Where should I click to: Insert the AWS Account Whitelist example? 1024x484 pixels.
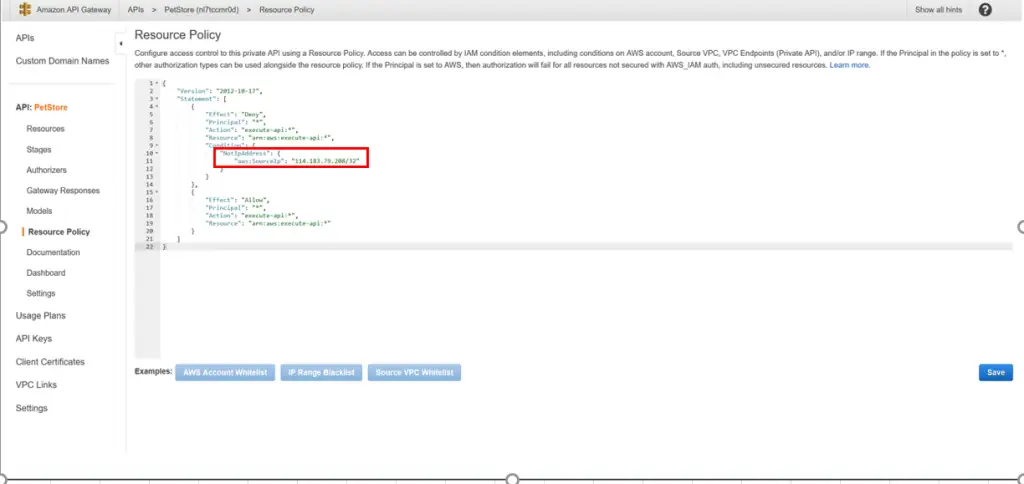coord(225,372)
